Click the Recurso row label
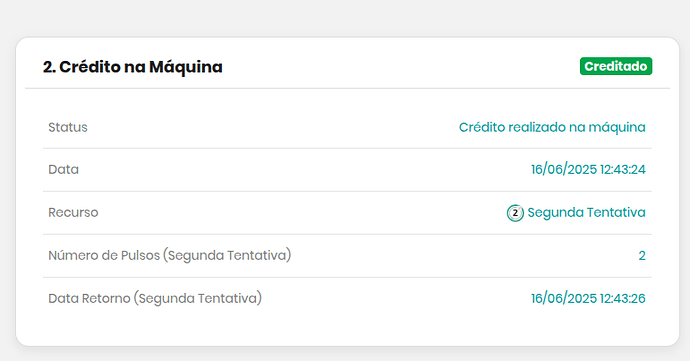 [x=73, y=213]
